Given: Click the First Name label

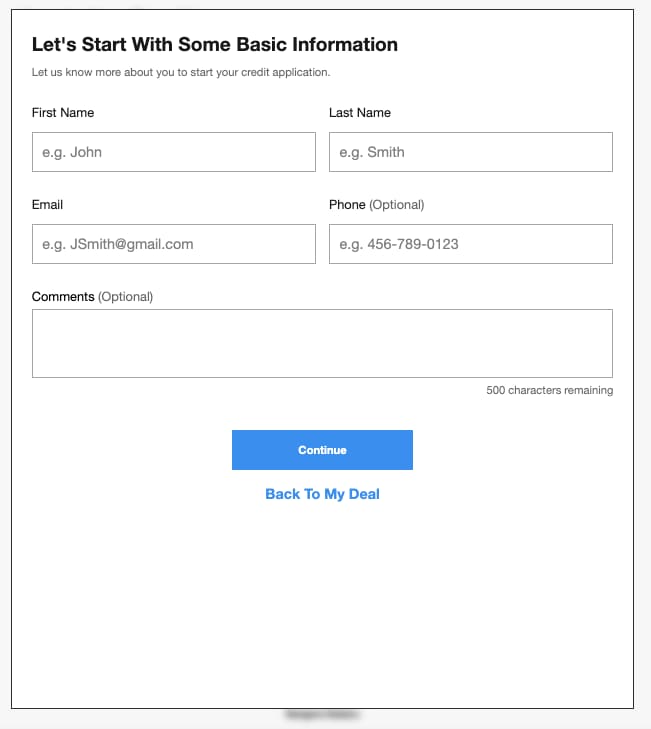Looking at the screenshot, I should (x=63, y=113).
